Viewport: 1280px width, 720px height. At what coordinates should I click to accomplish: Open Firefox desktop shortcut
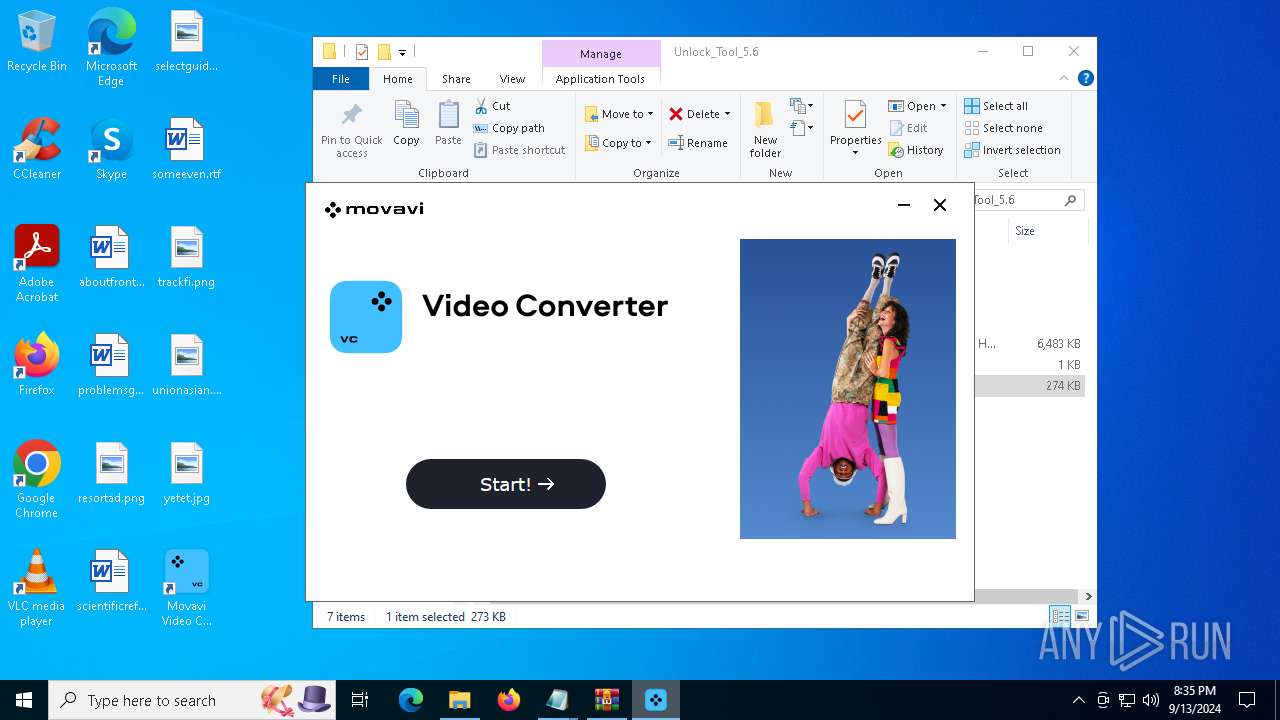click(37, 365)
